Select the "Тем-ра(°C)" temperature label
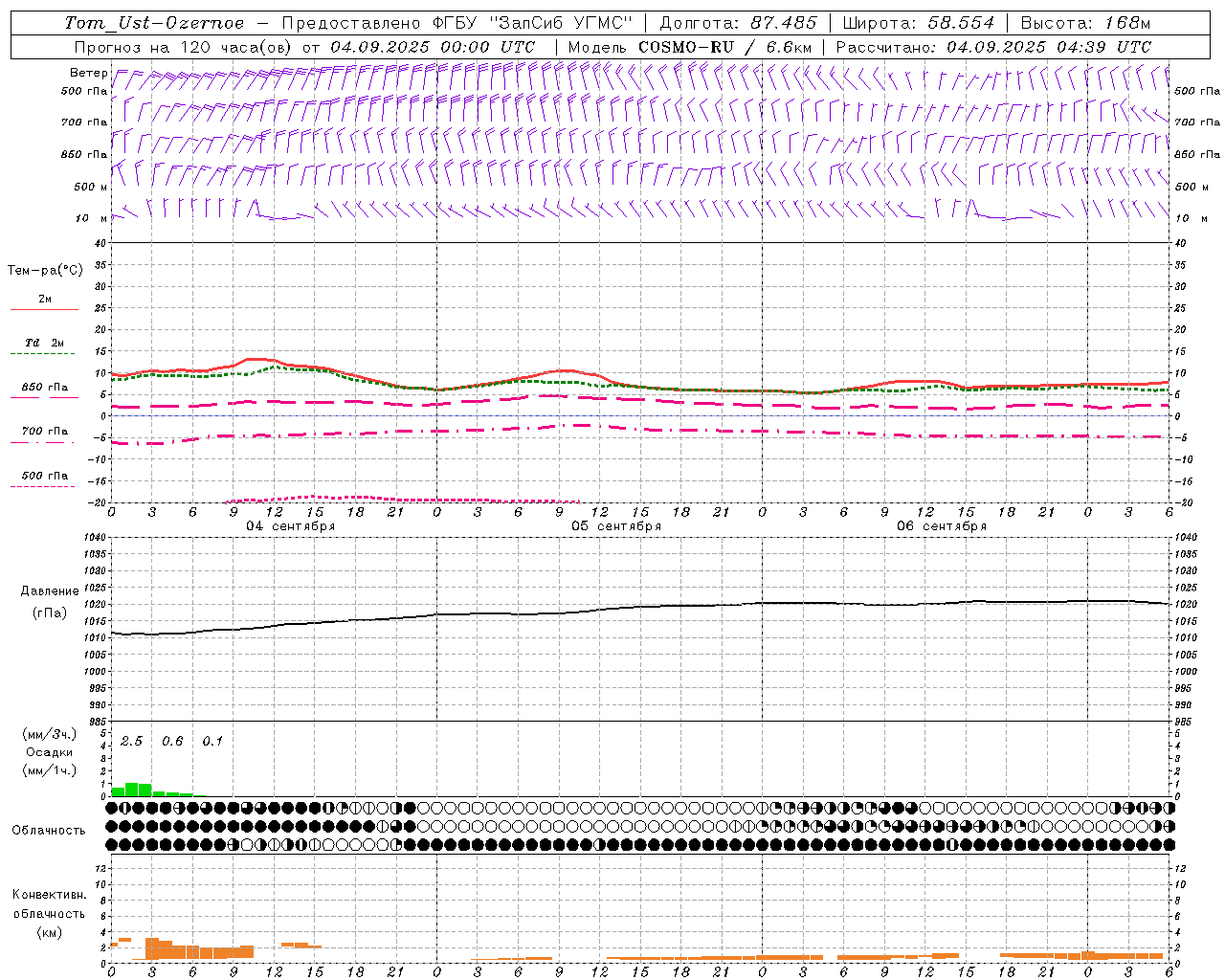The height and width of the screenshot is (980, 1225). (45, 271)
